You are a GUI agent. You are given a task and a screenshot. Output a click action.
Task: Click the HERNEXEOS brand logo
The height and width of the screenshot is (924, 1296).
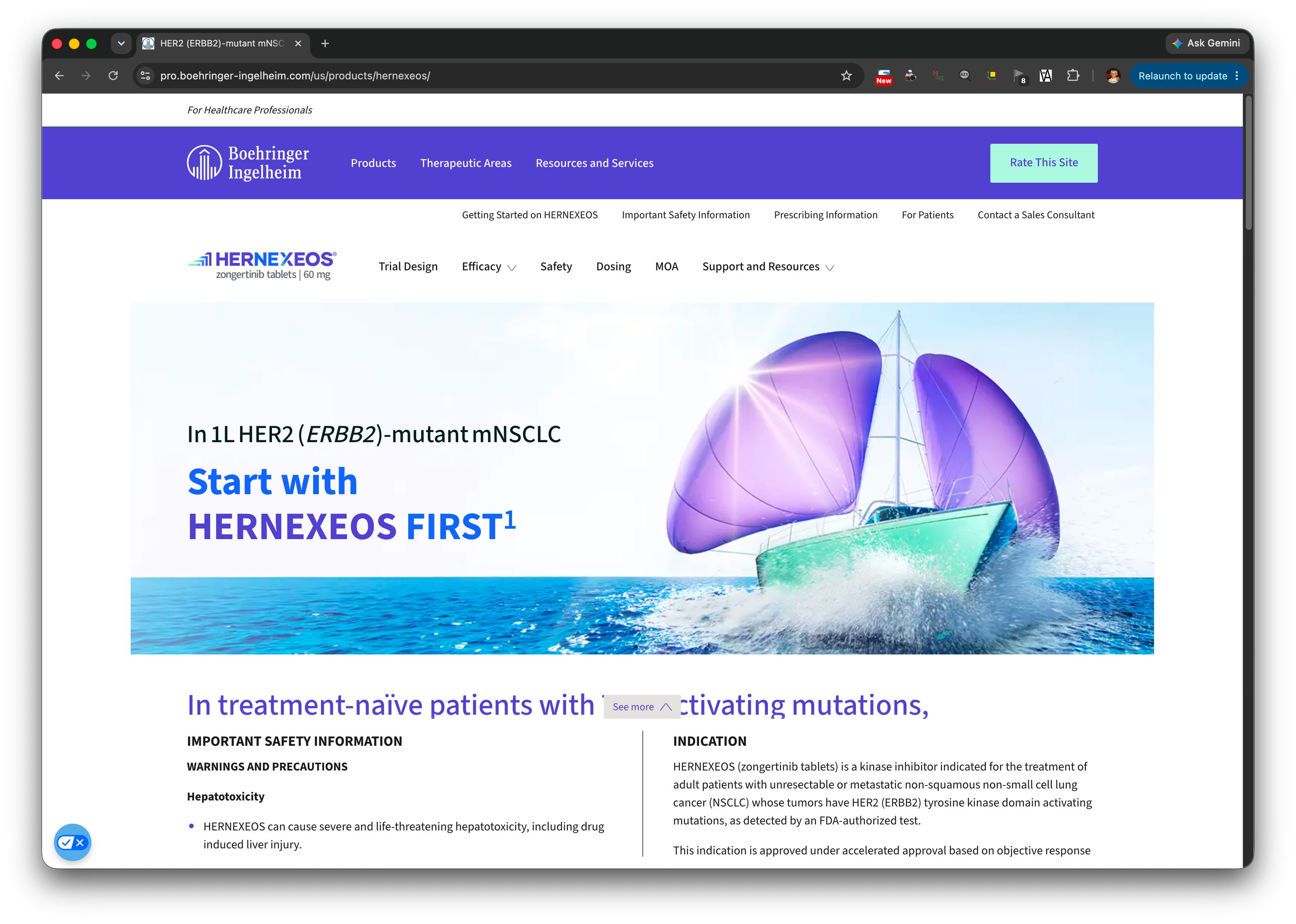pyautogui.click(x=262, y=266)
